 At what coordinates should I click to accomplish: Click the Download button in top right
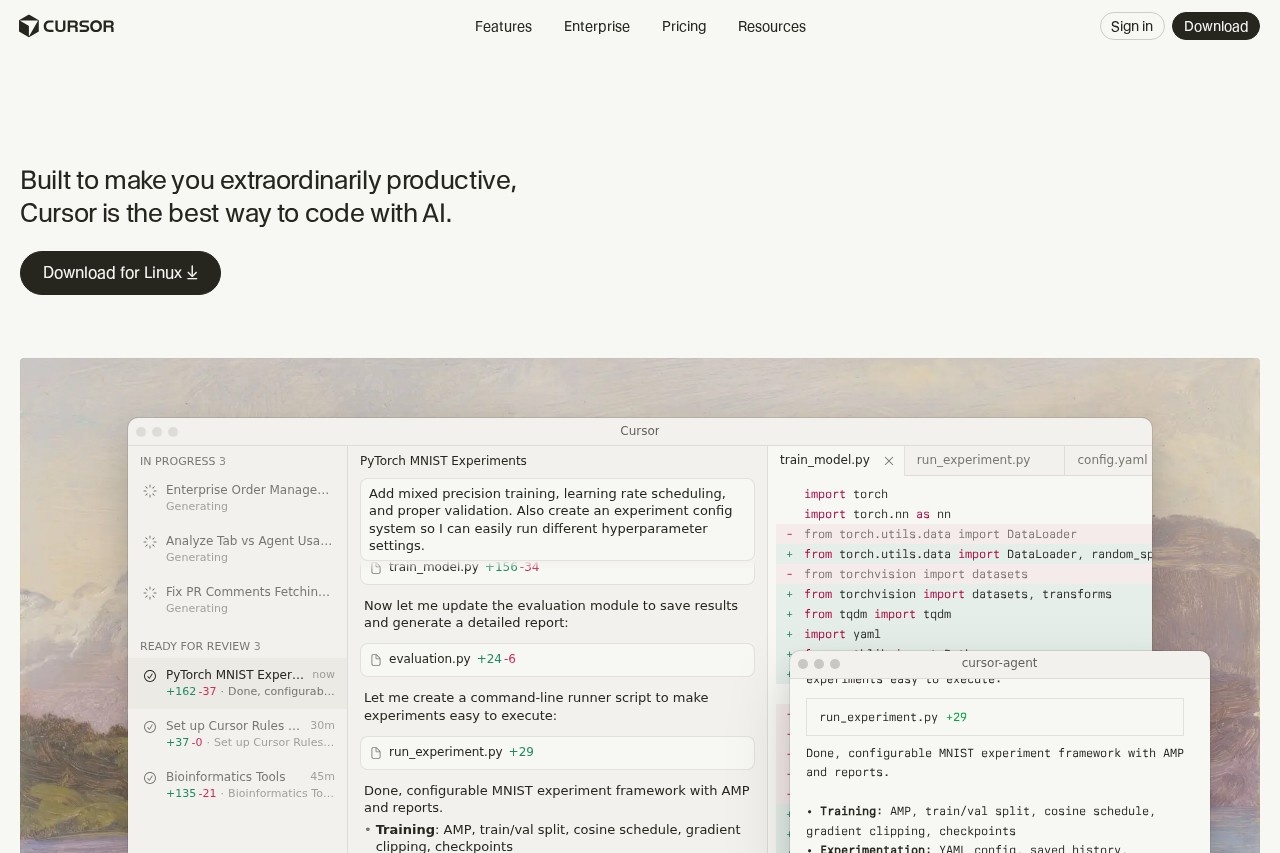point(1215,27)
